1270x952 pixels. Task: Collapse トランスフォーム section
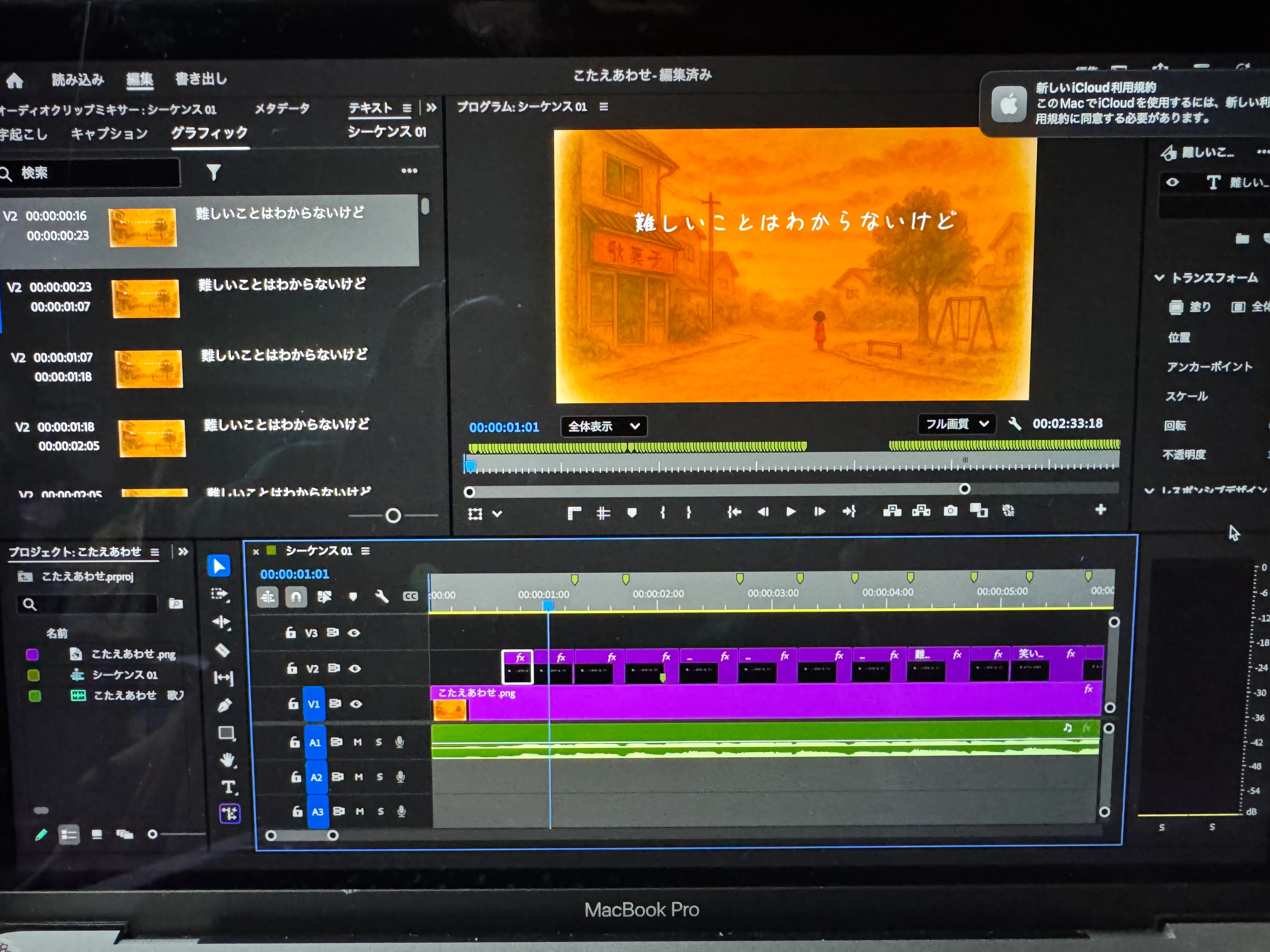coord(1159,278)
